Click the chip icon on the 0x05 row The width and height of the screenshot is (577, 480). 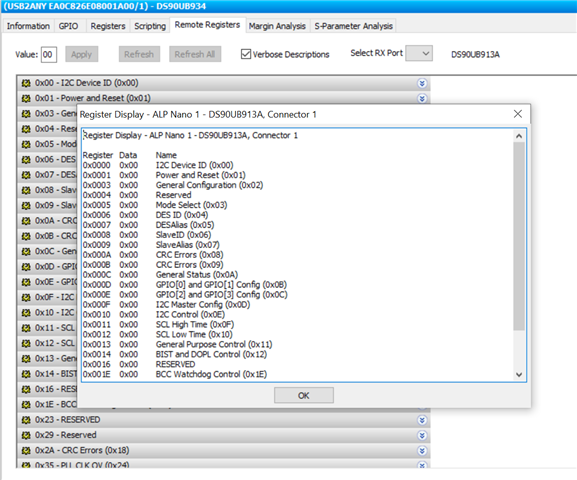[26, 144]
